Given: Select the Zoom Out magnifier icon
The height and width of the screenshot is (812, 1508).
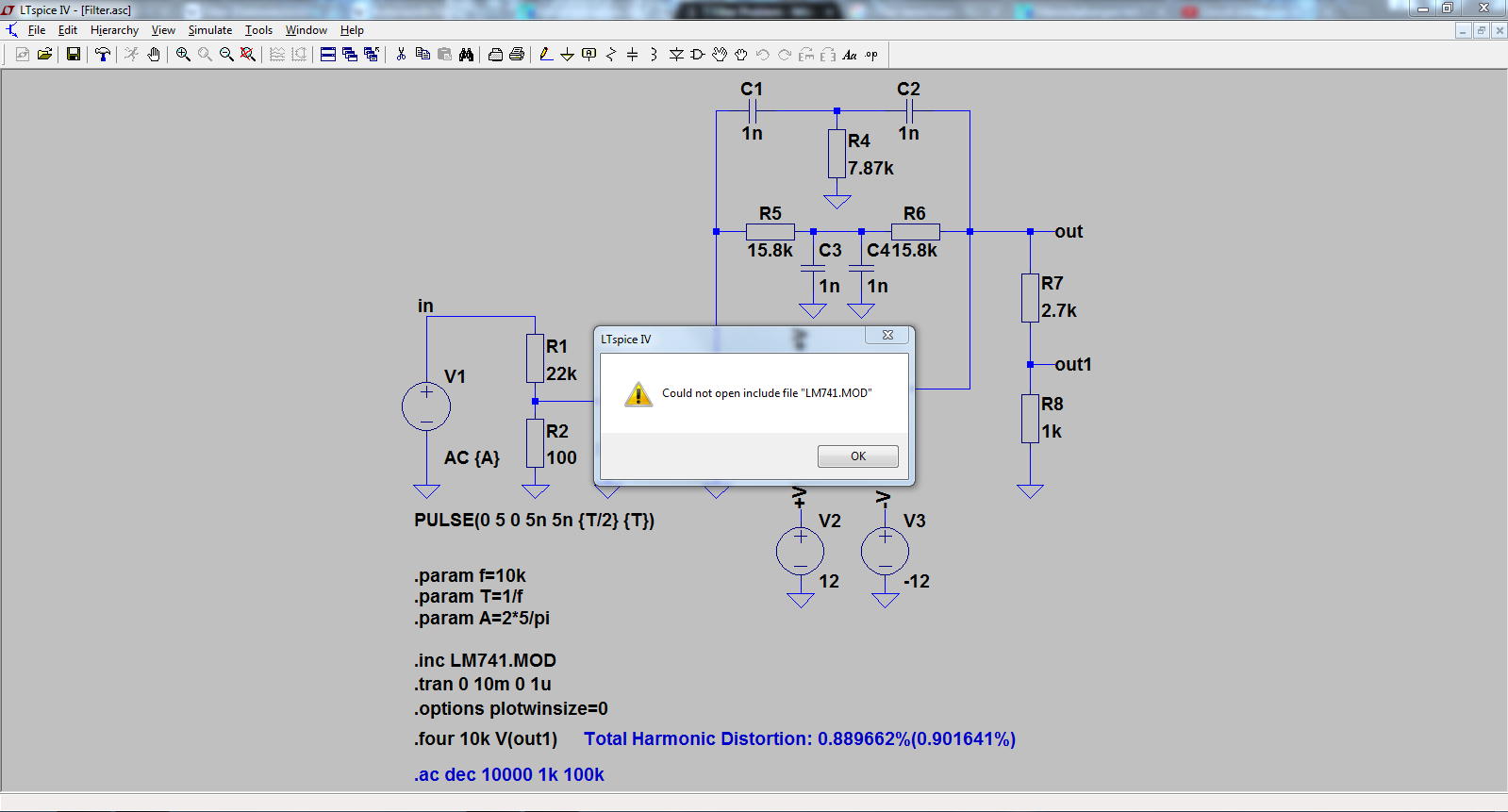Looking at the screenshot, I should (226, 55).
